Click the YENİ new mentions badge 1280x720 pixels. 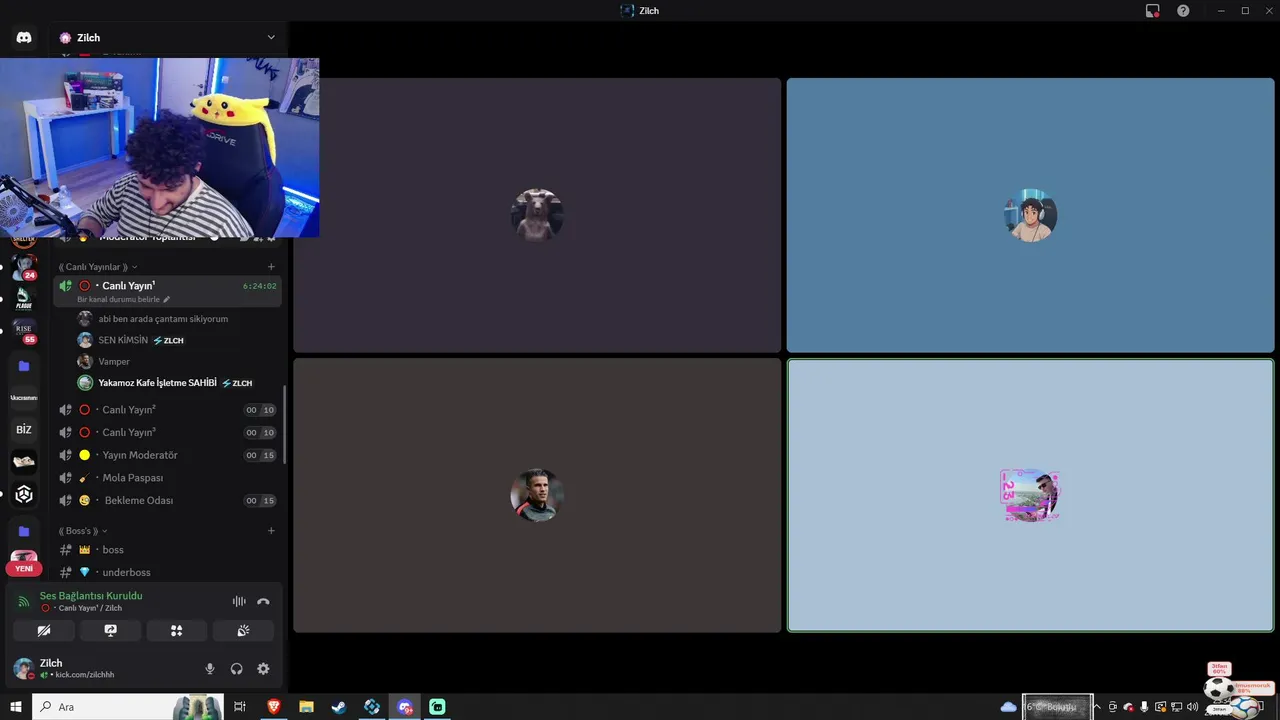click(x=24, y=568)
